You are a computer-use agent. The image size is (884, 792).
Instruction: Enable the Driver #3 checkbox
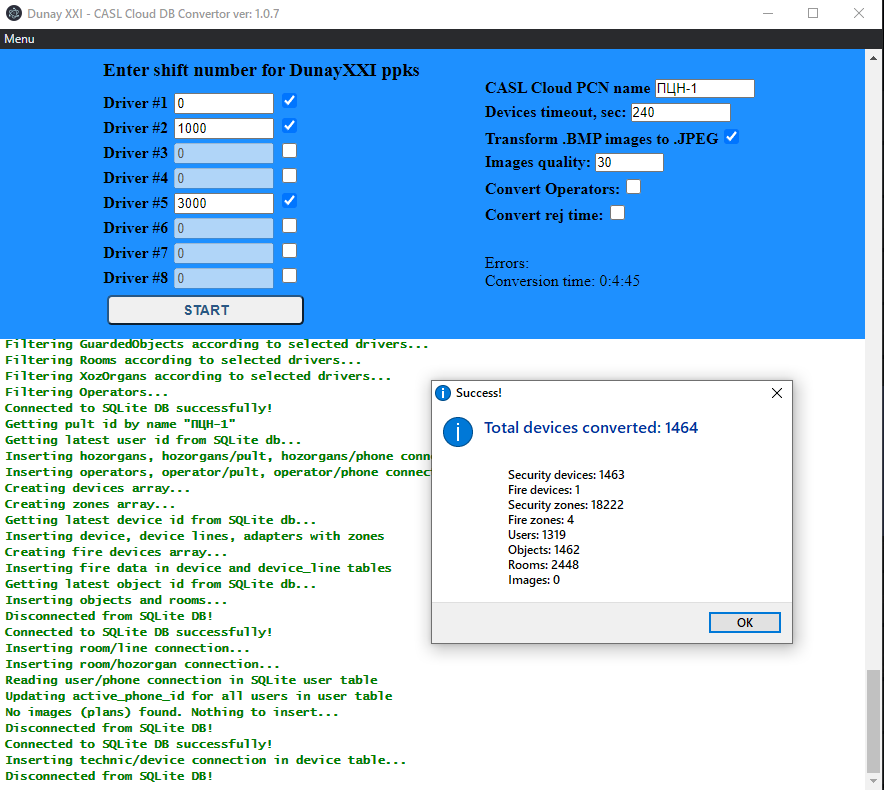[x=289, y=151]
